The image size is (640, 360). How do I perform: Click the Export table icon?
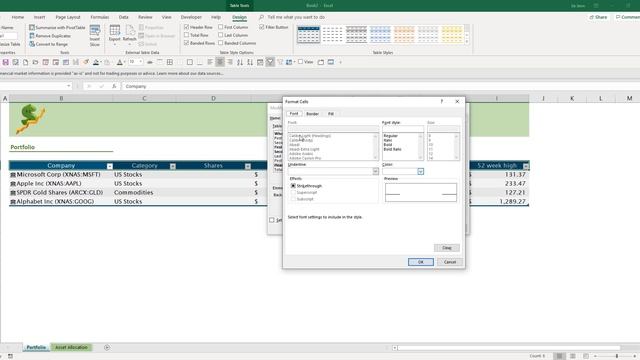coord(115,31)
